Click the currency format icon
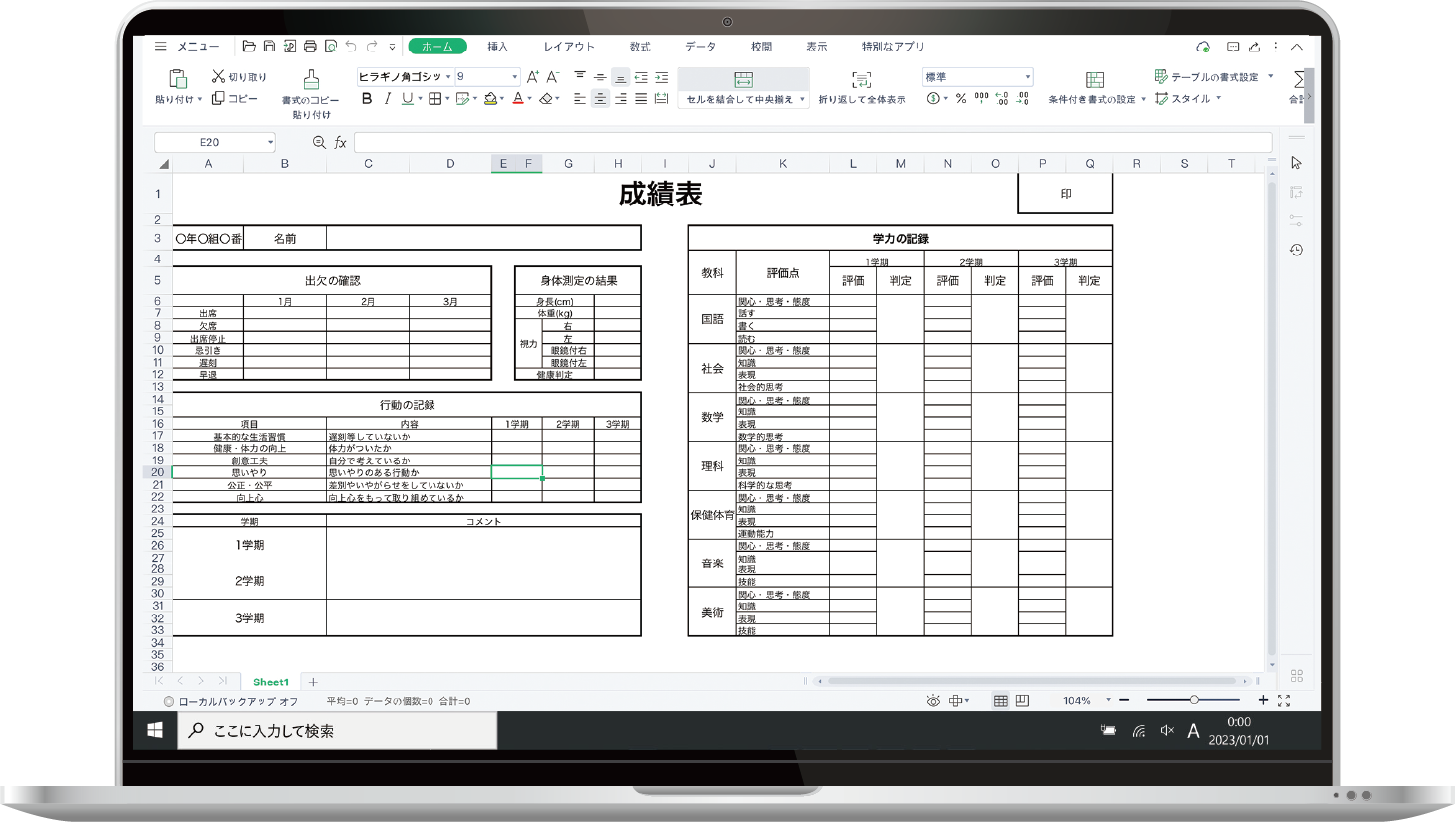 coord(932,99)
